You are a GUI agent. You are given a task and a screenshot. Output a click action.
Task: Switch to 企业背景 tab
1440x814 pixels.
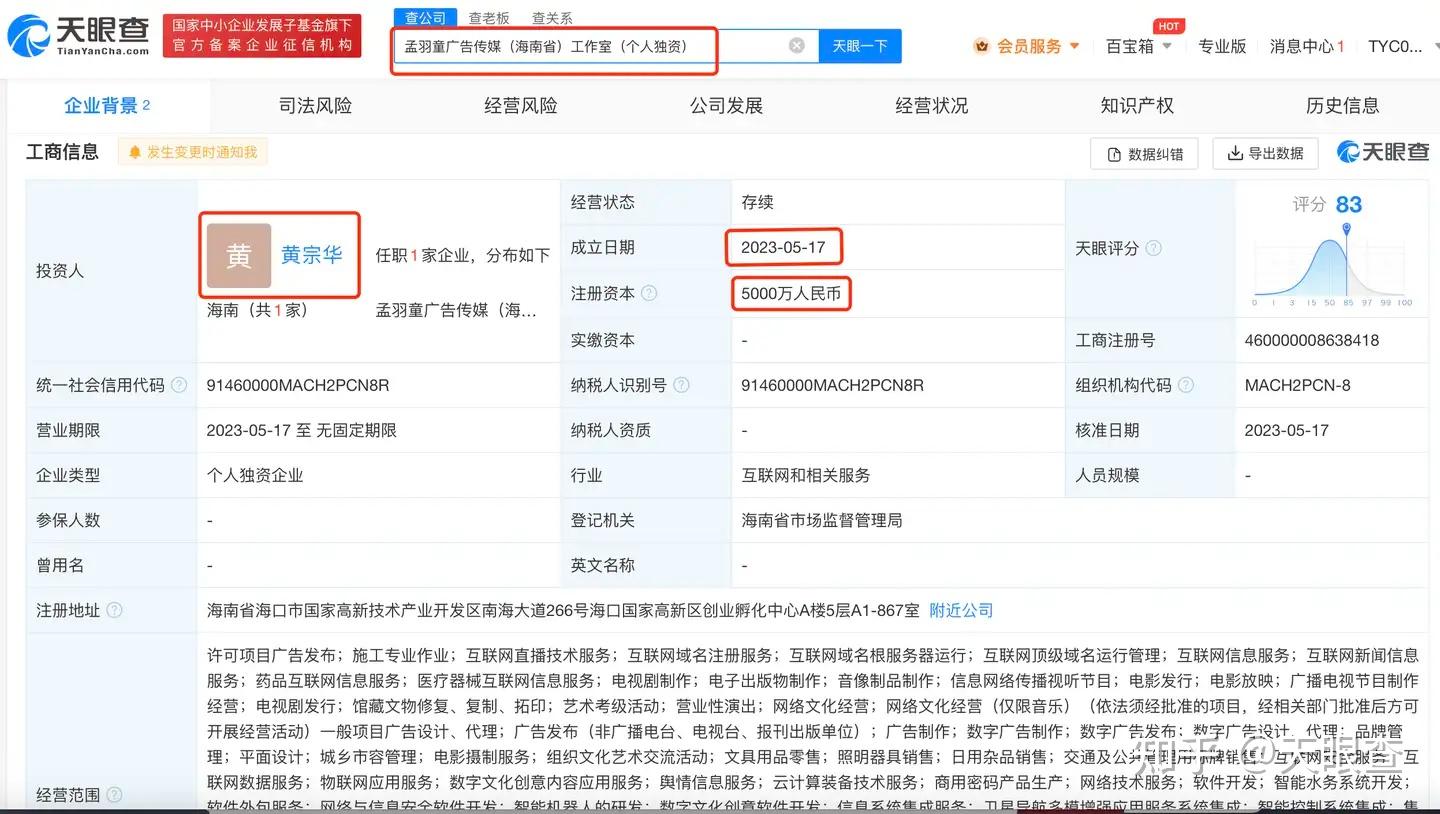[x=107, y=105]
